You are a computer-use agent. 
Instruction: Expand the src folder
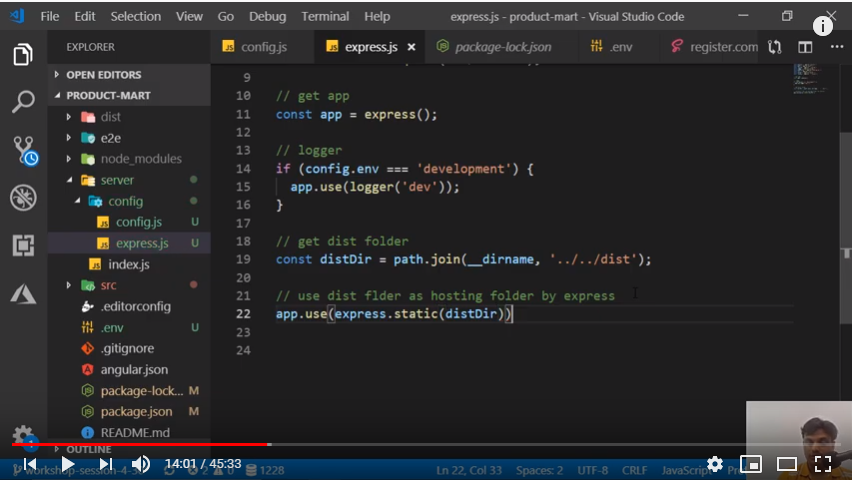pyautogui.click(x=107, y=285)
